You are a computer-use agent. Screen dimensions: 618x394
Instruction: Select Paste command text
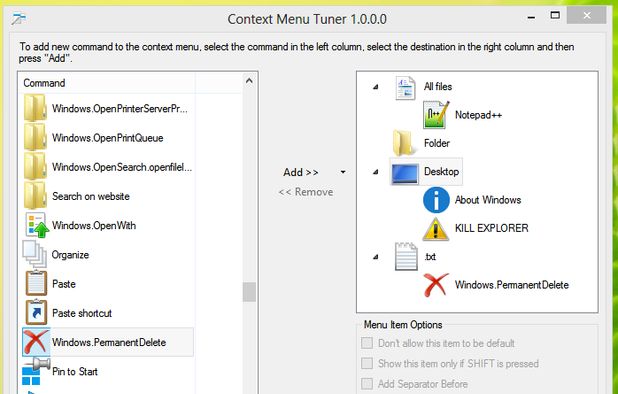tap(64, 284)
